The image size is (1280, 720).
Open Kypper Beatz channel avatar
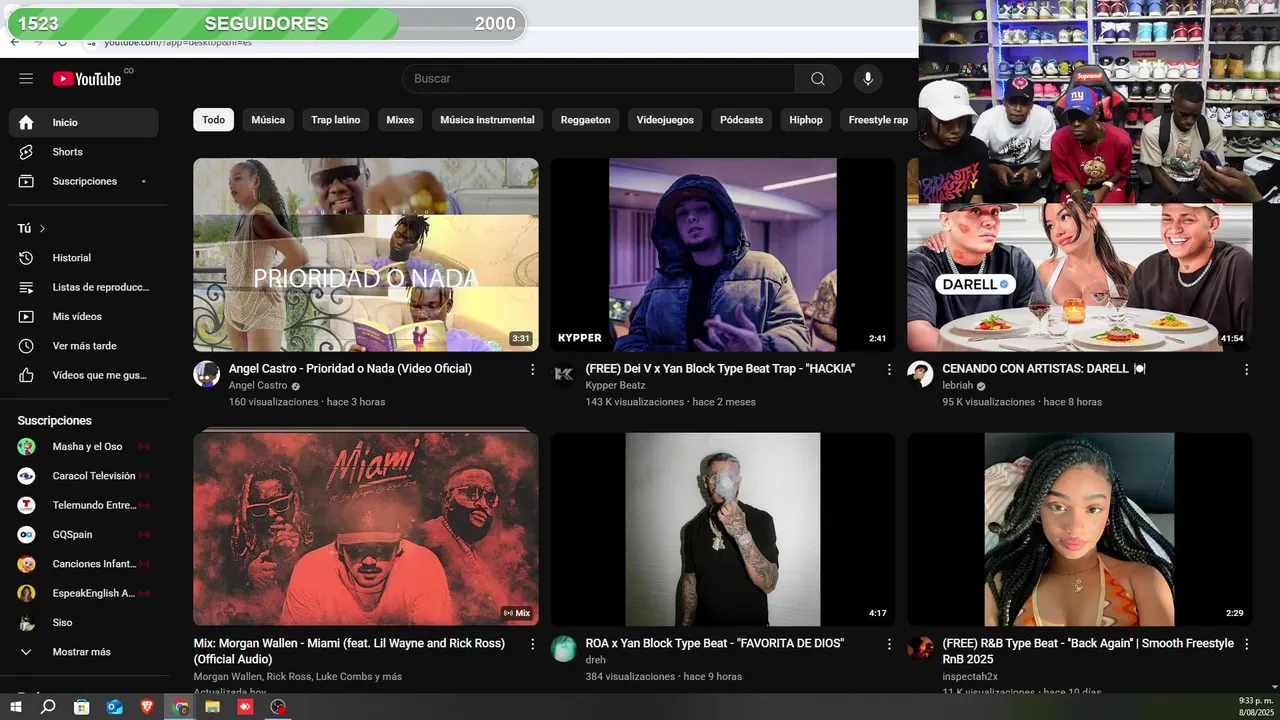(563, 374)
